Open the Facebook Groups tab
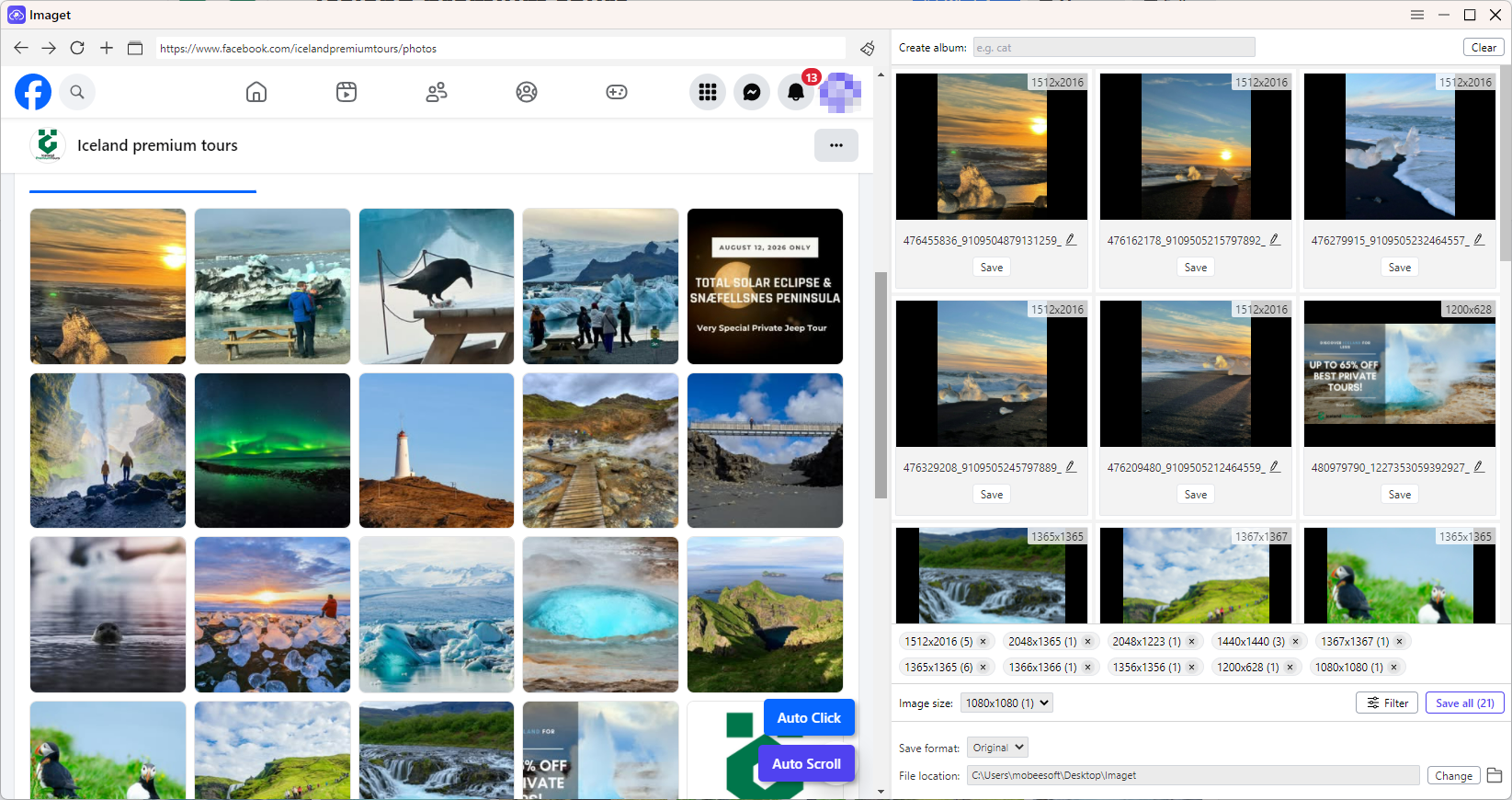 527,92
